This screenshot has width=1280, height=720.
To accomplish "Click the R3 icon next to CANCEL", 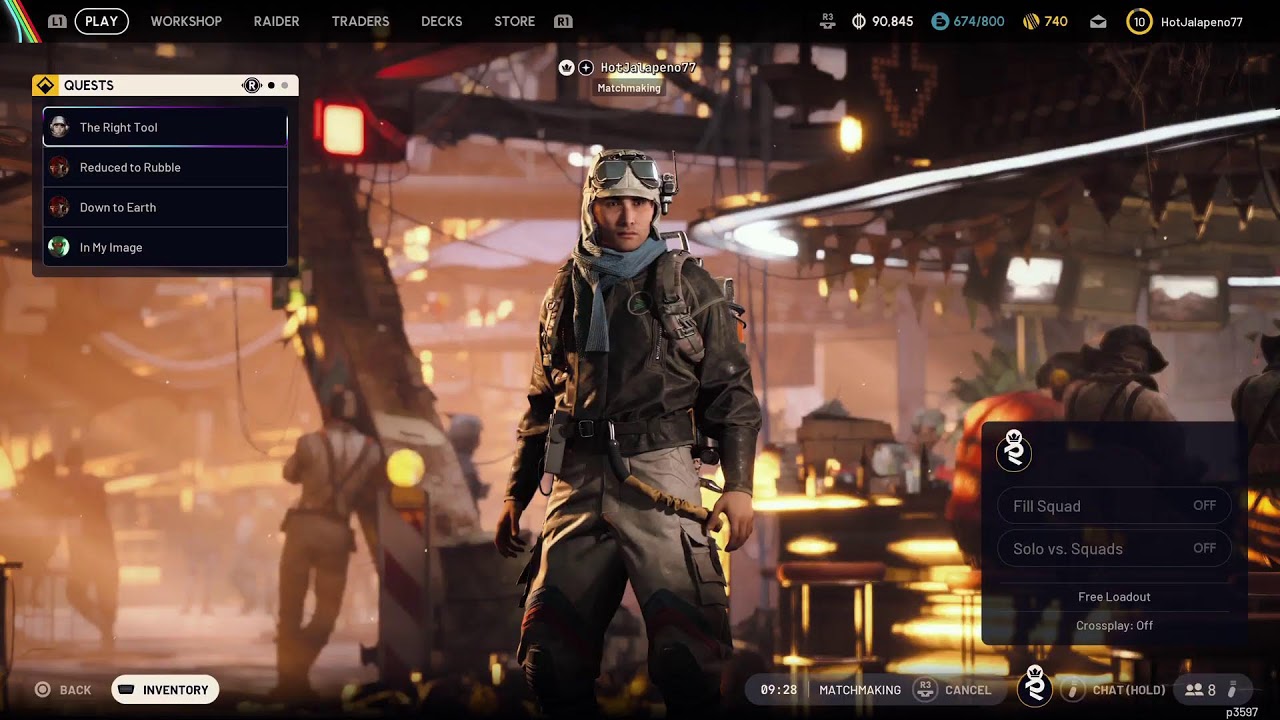I will [x=926, y=689].
